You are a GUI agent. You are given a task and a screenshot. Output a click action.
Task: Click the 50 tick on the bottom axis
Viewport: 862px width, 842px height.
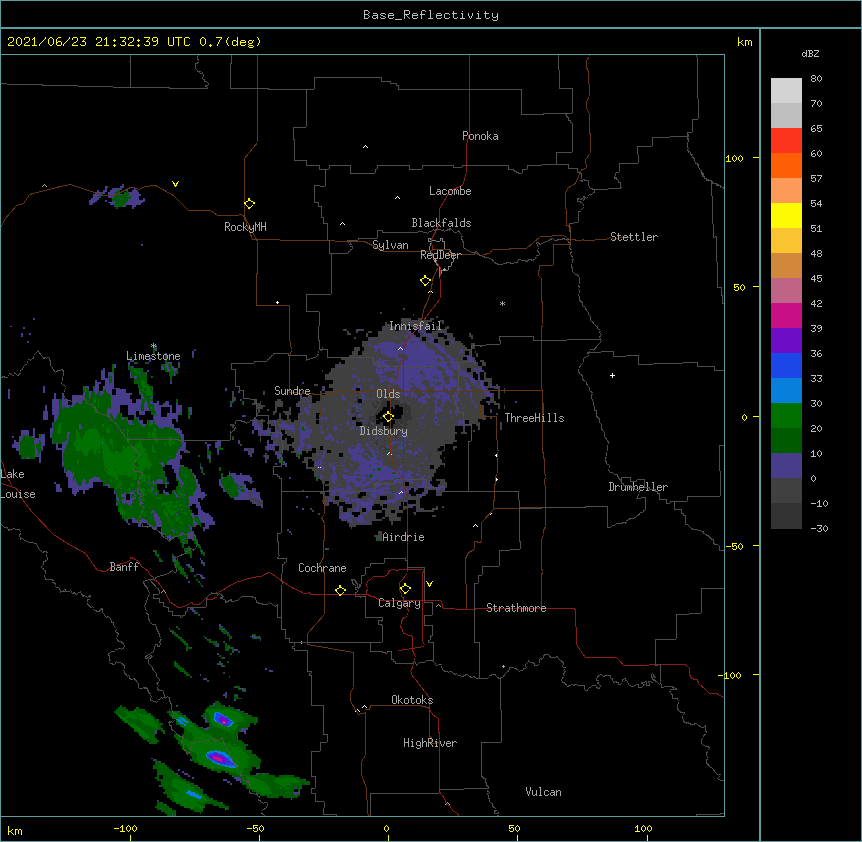(x=514, y=828)
